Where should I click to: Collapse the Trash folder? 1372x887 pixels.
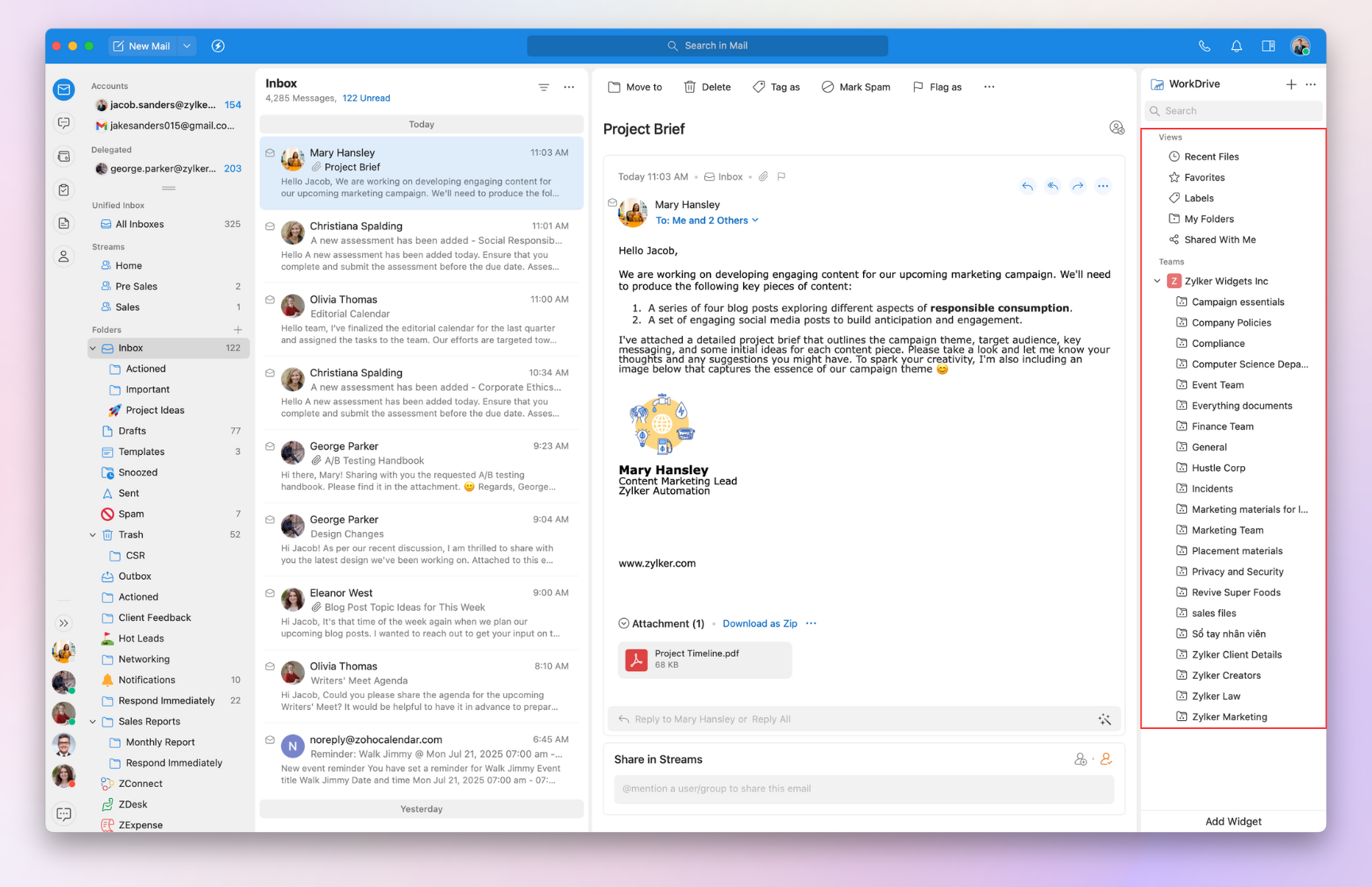[x=93, y=535]
